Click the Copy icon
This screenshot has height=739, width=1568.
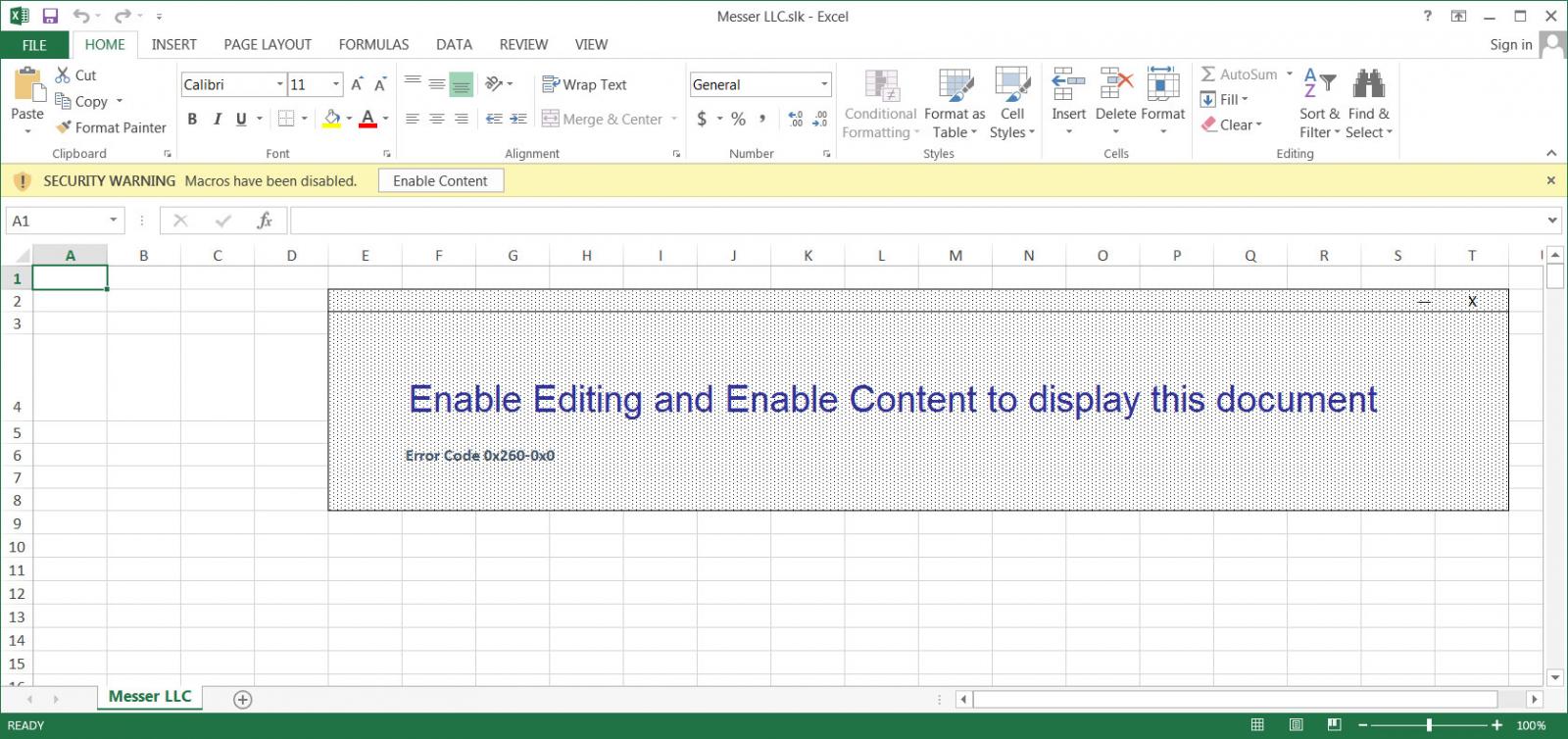63,101
